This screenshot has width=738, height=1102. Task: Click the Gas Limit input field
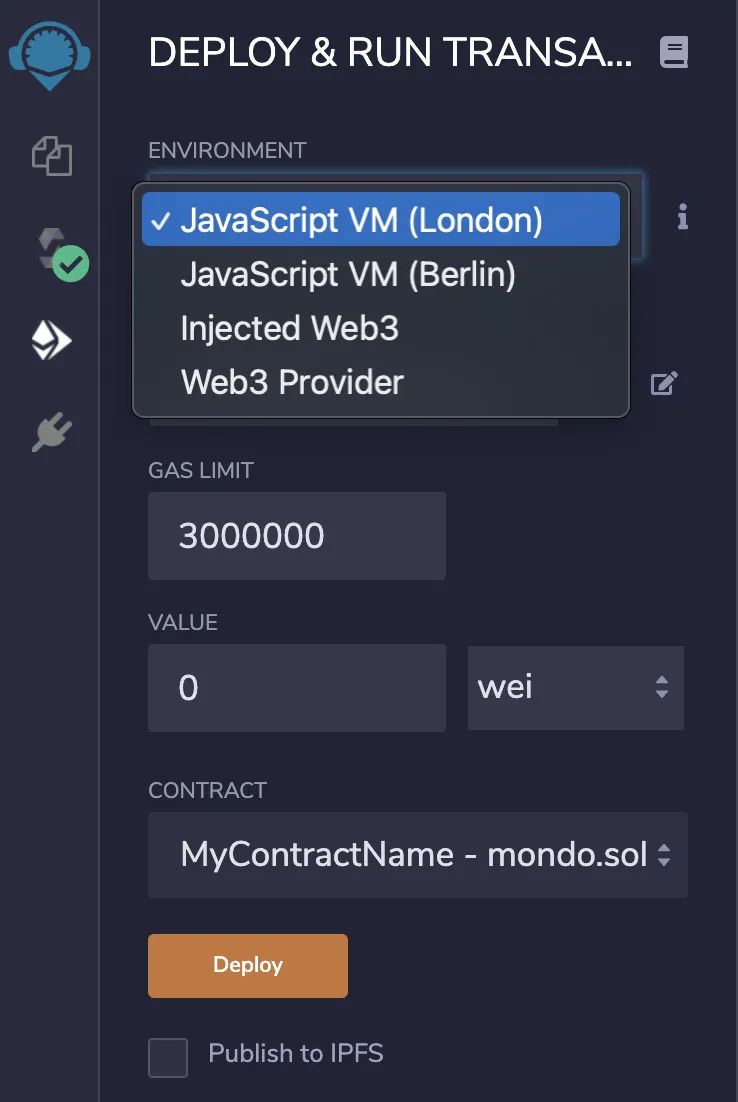click(297, 536)
